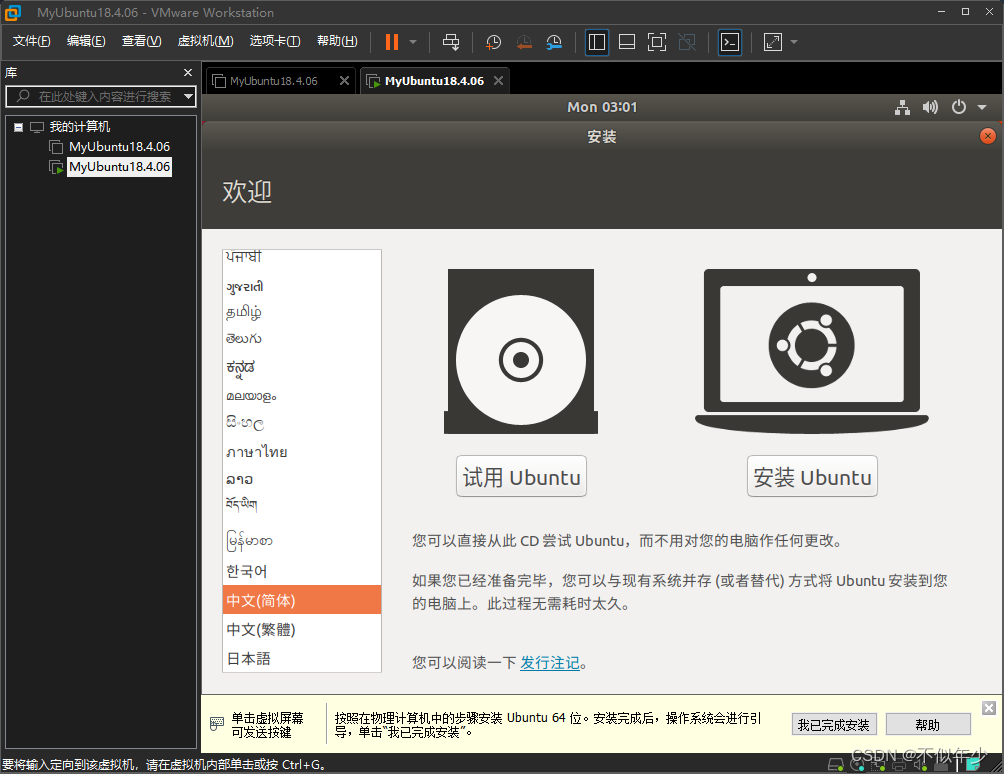This screenshot has width=1004, height=774.
Task: Select ગુજરાતી language
Action: [302, 286]
